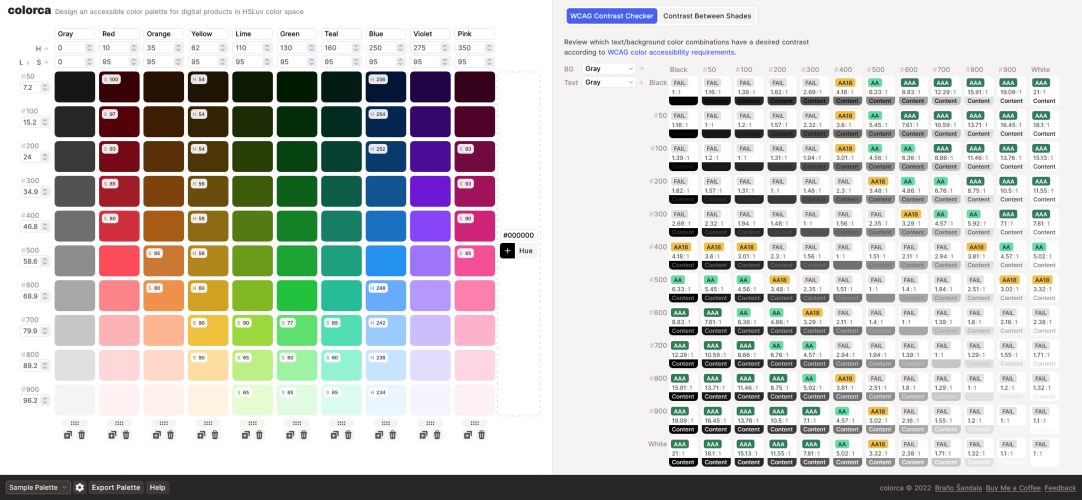This screenshot has width=1082, height=500.
Task: Delete the Gray hue column
Action: click(x=81, y=435)
